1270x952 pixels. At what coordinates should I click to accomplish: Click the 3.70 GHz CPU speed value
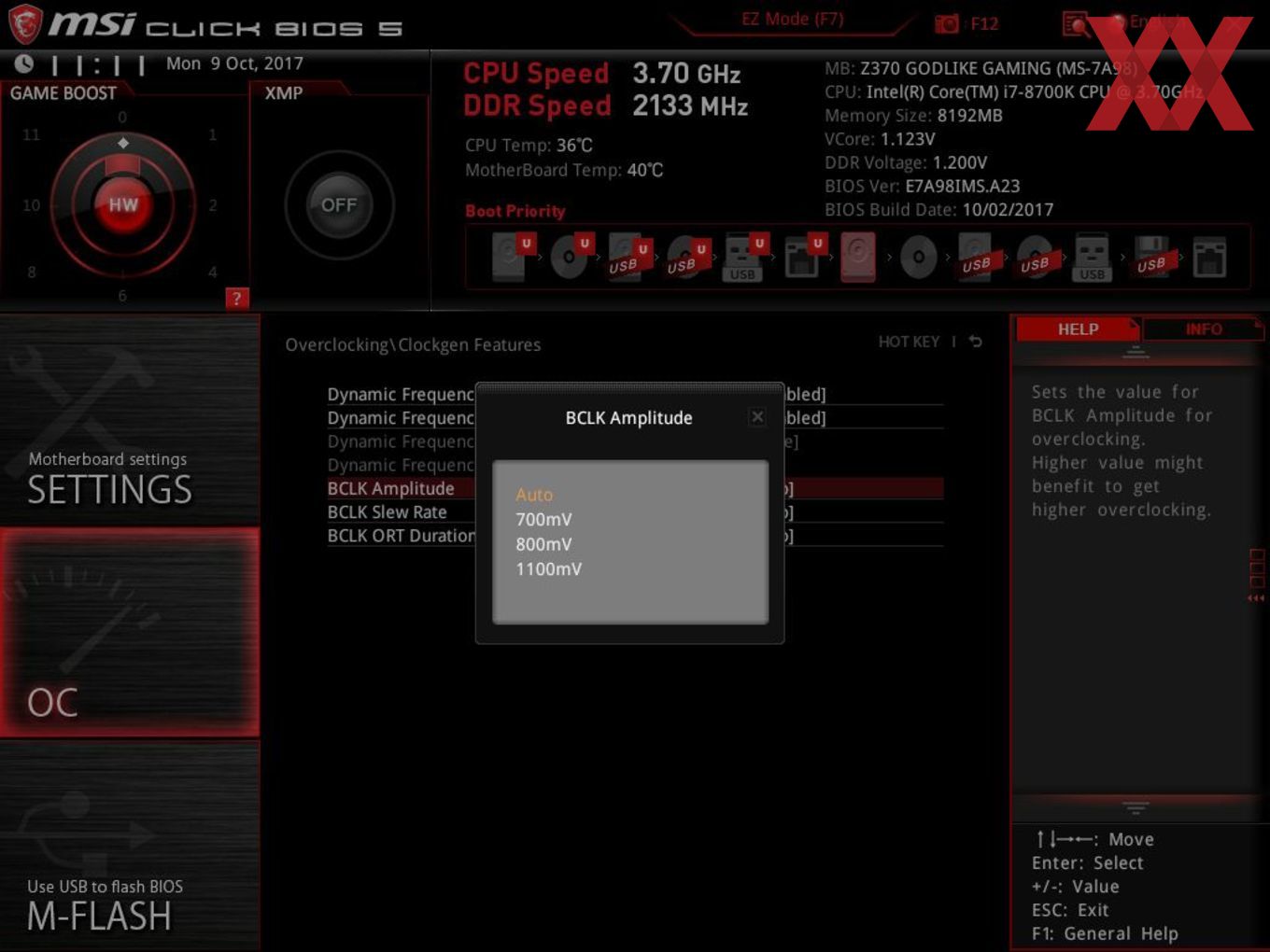point(686,73)
